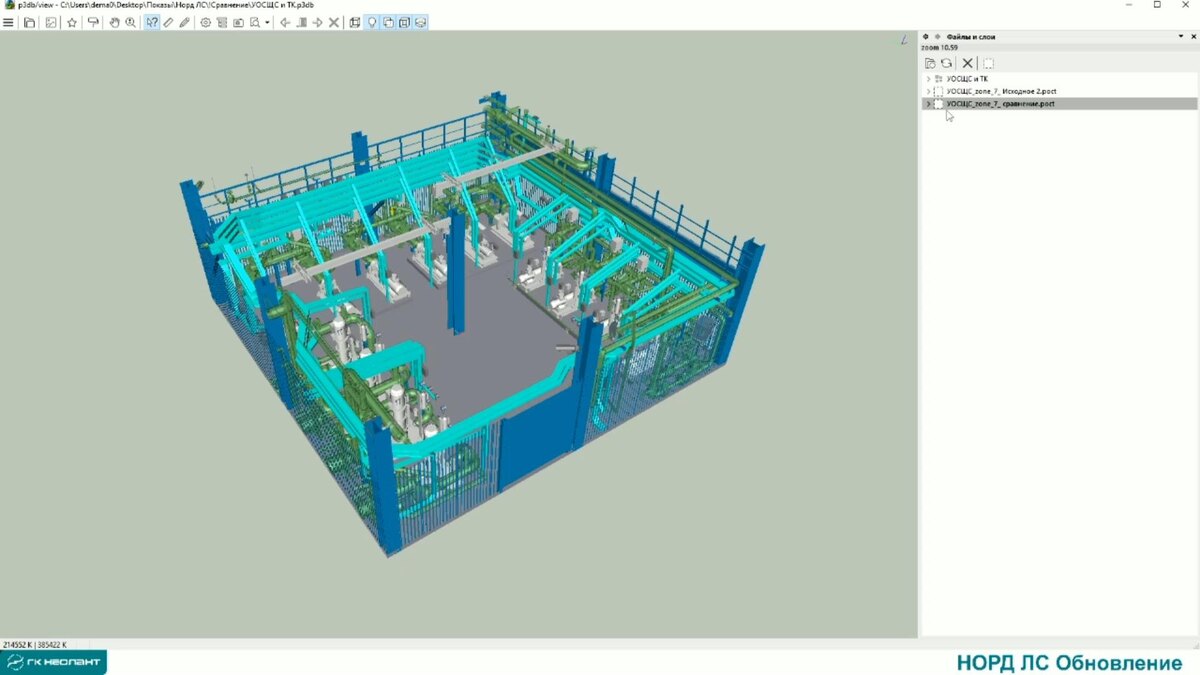Select the magnifier zoom tool
Image resolution: width=1200 pixels, height=675 pixels.
(131, 22)
